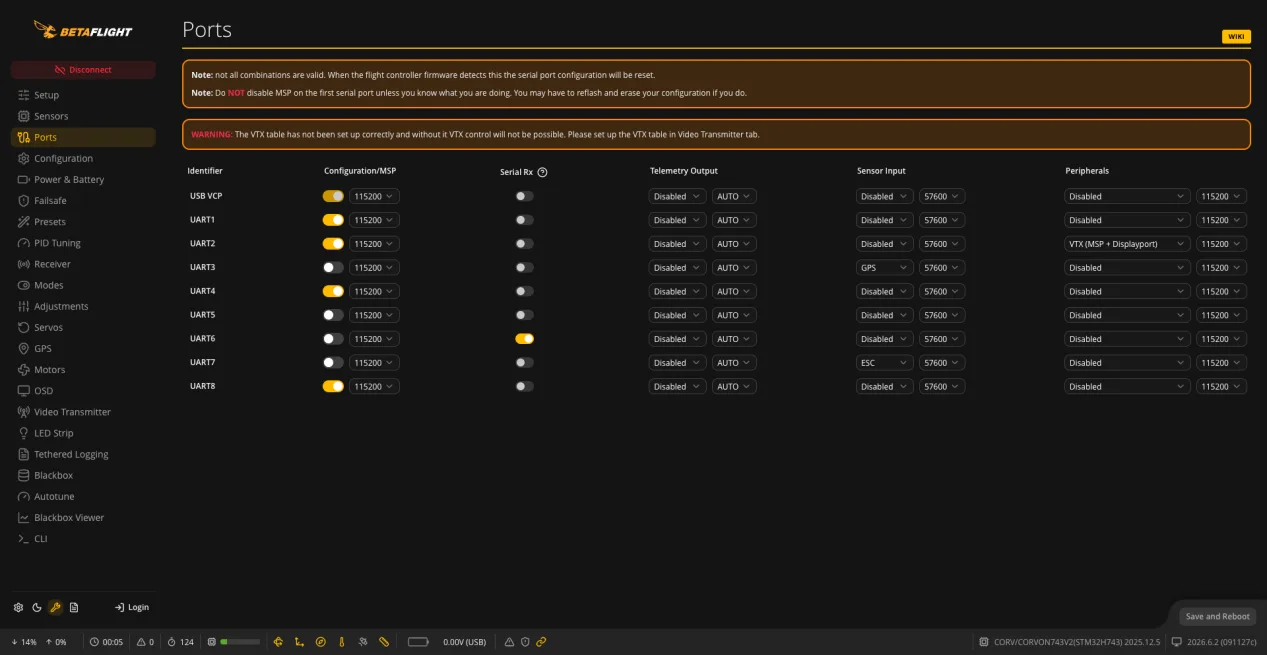
Task: Open UART5 peripherals baud 115200 dropdown
Action: click(x=1221, y=315)
